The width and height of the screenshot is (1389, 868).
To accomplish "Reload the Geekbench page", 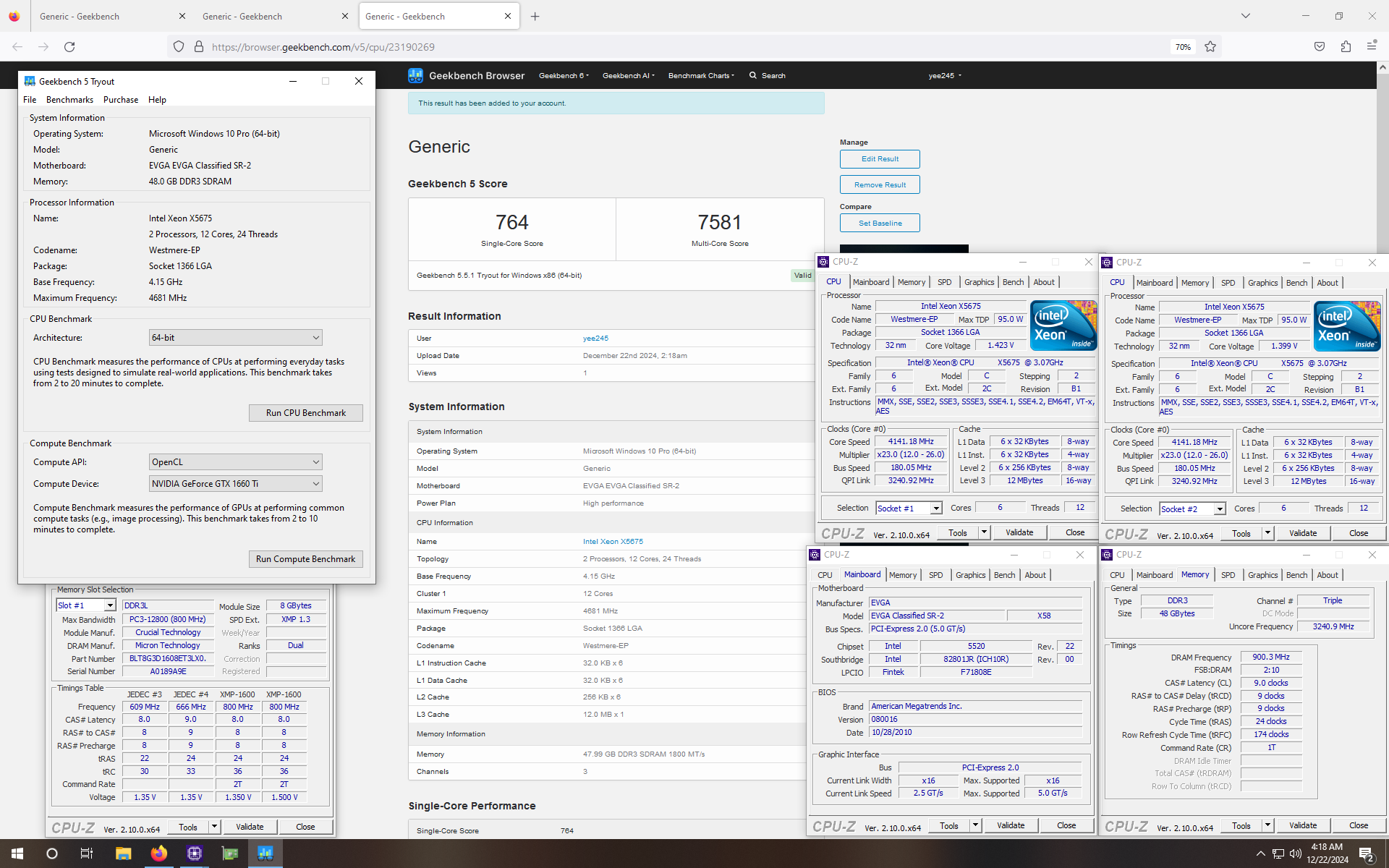I will pos(69,47).
